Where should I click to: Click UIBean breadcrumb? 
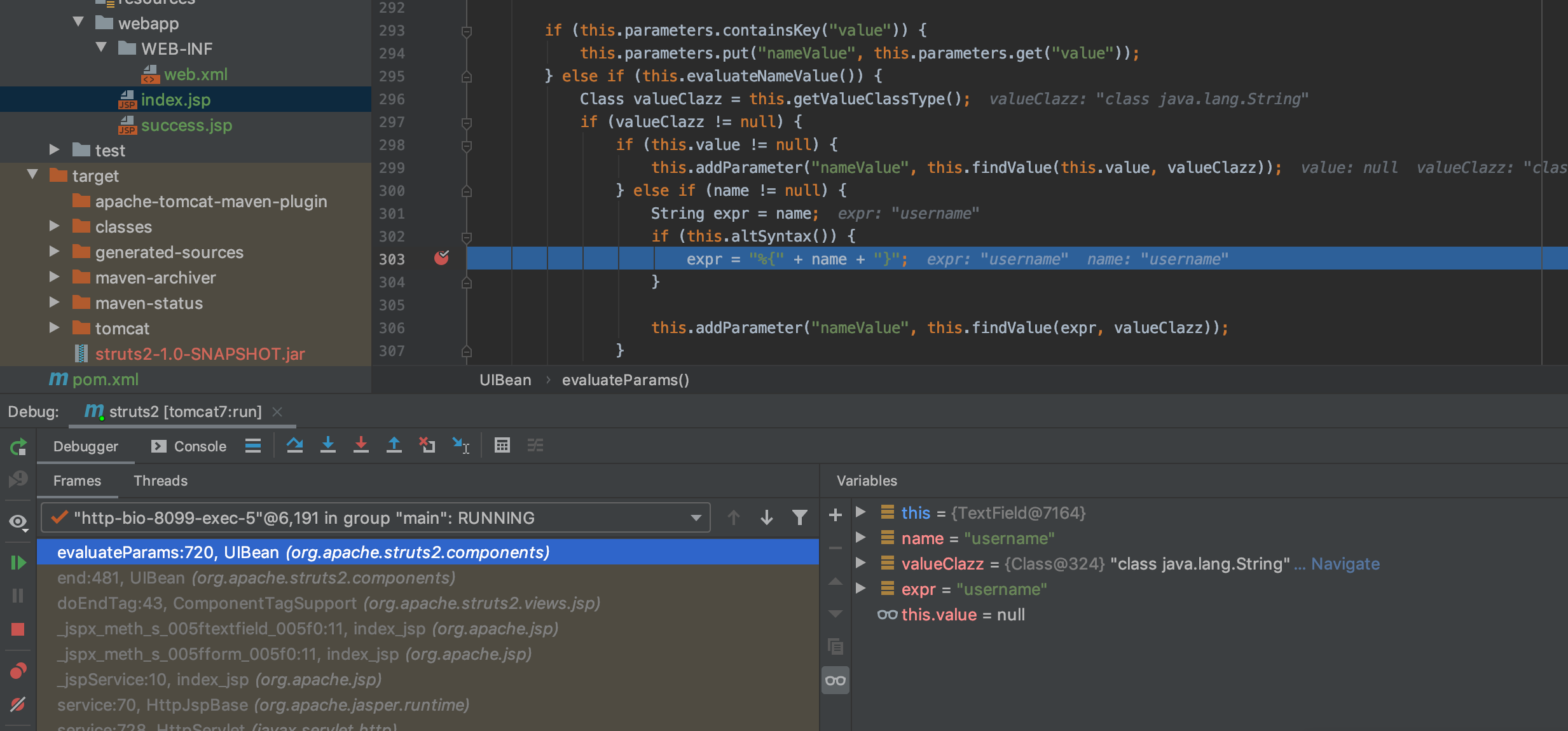505,380
